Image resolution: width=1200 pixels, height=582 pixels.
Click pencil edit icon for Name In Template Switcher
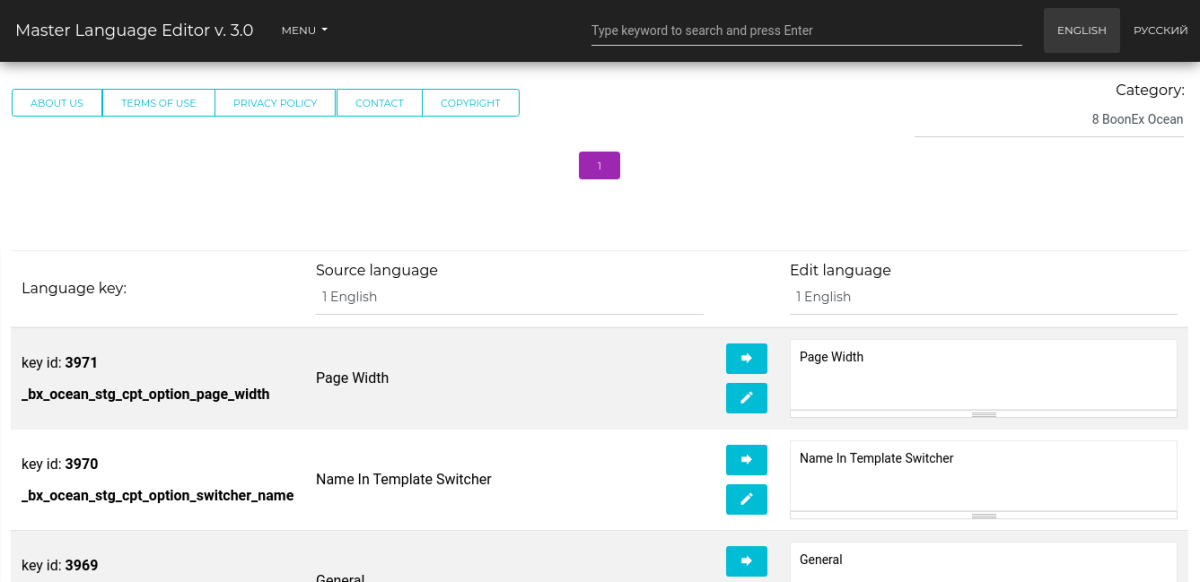click(x=746, y=499)
